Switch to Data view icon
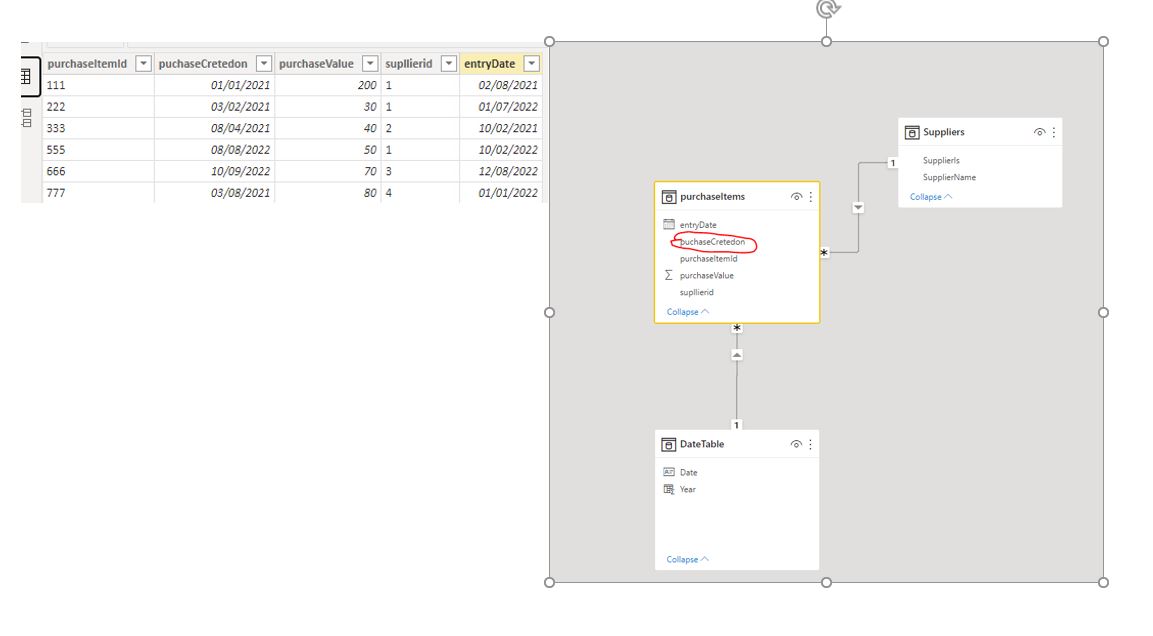This screenshot has height=636, width=1153. (x=26, y=76)
